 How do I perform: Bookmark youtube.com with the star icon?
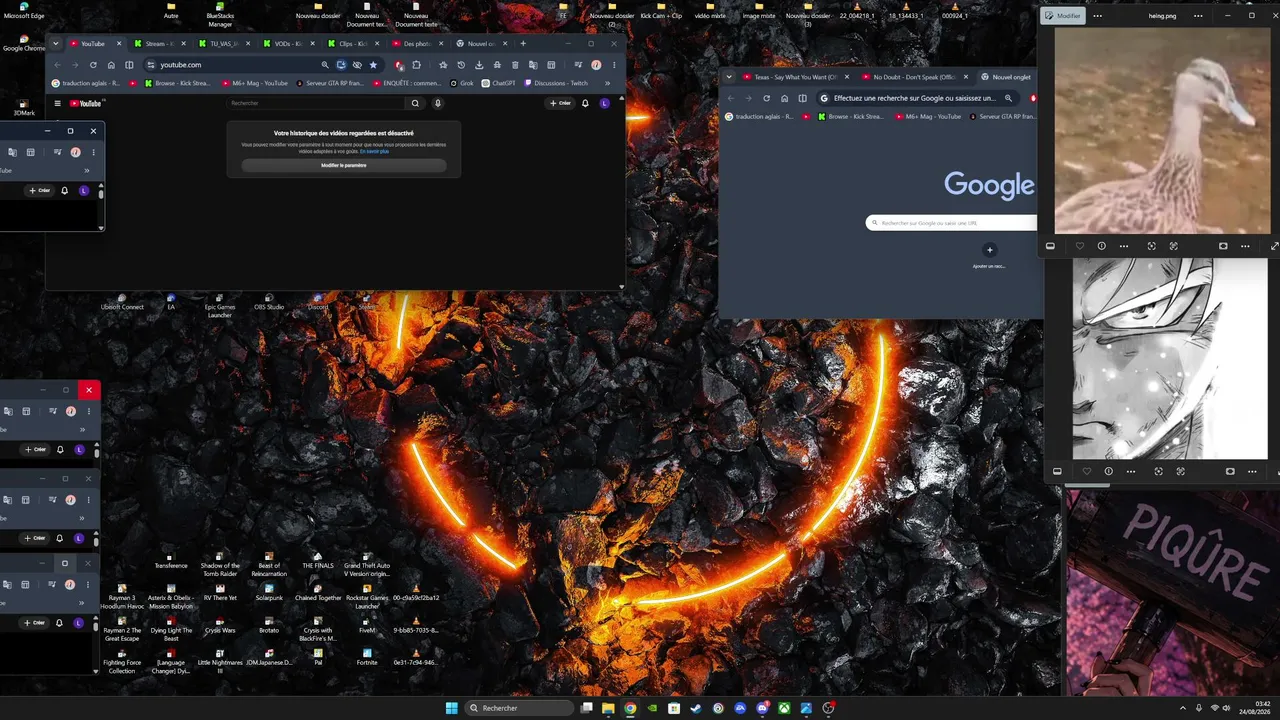(x=373, y=65)
